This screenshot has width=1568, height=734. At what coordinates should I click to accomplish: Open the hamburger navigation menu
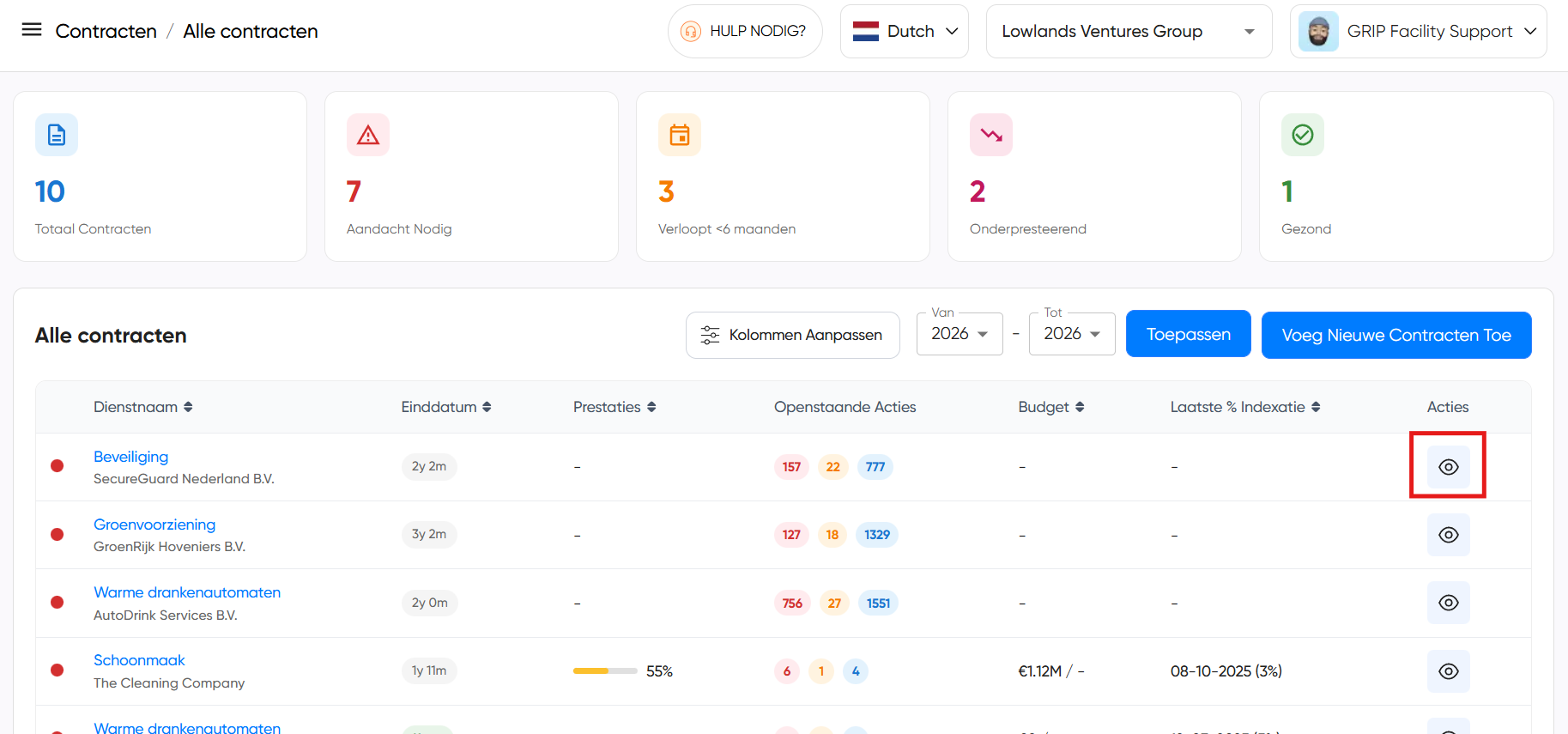(x=32, y=30)
